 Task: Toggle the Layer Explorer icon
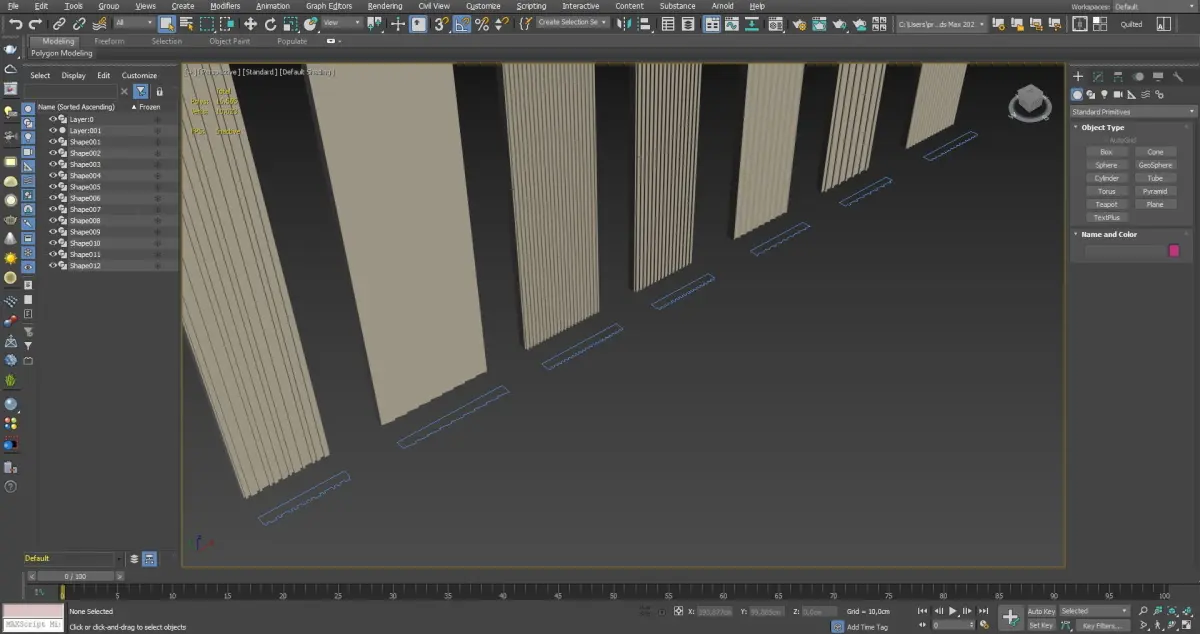click(688, 22)
